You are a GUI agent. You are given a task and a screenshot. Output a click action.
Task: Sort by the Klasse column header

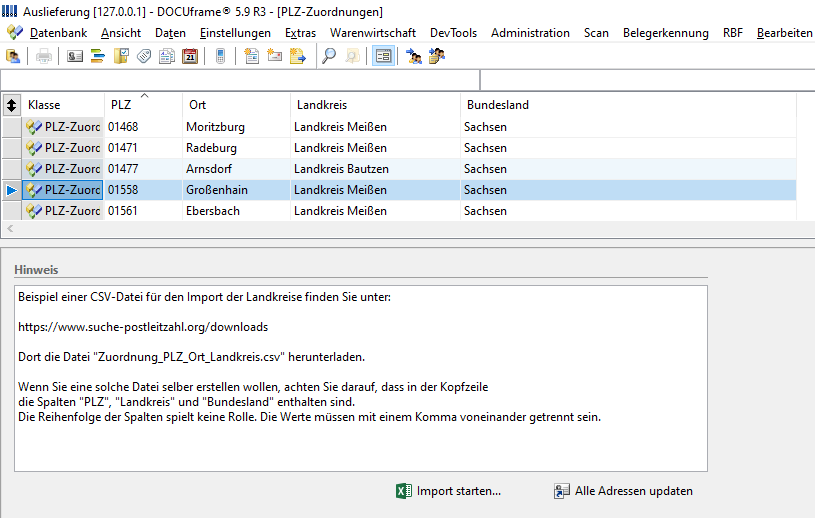click(x=63, y=105)
